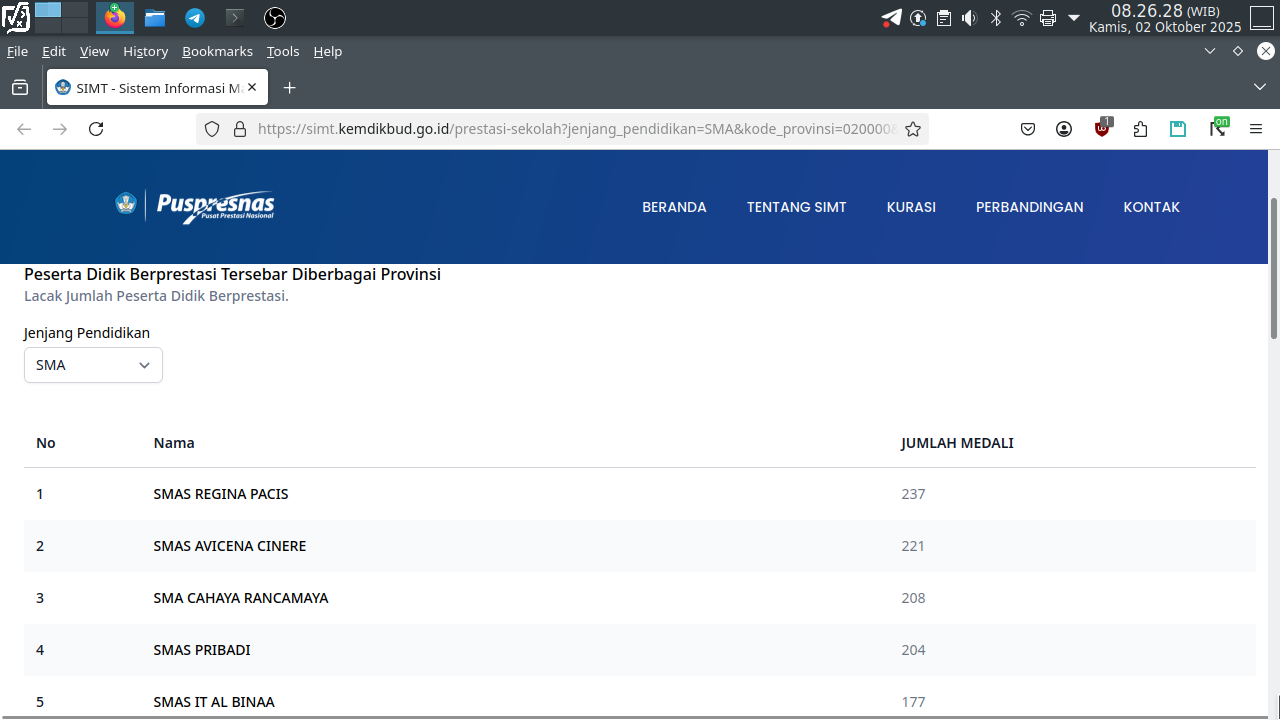
Task: Save to Pocket from the toolbar
Action: (1027, 129)
